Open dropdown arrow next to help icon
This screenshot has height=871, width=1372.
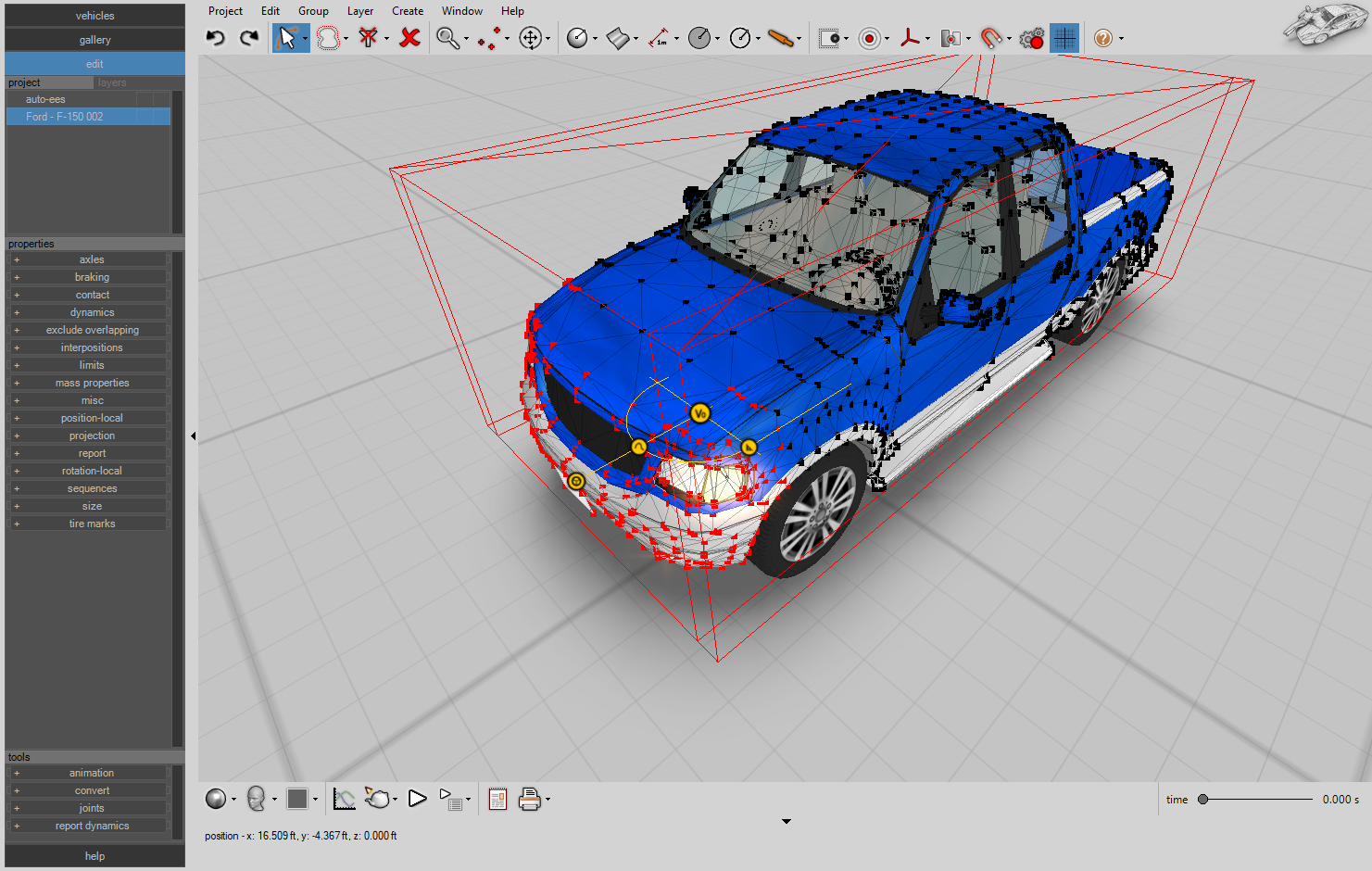click(x=1121, y=39)
